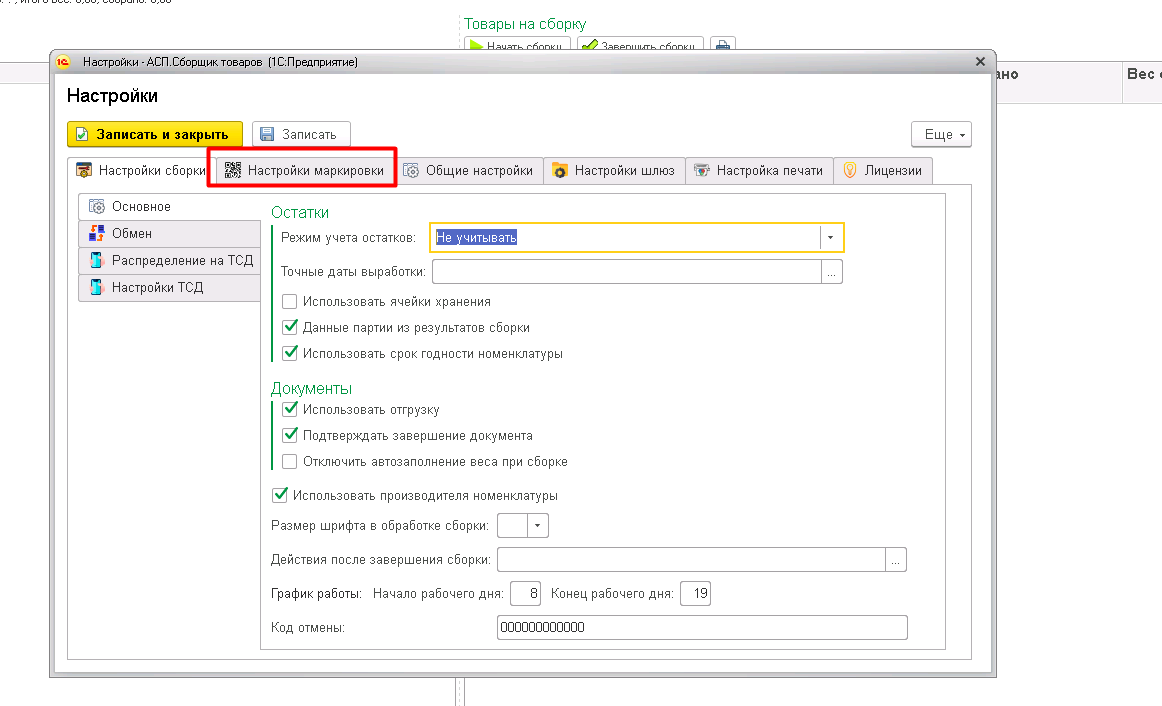Click the badge icon on Лицензии tab
The height and width of the screenshot is (706, 1162).
click(x=850, y=170)
